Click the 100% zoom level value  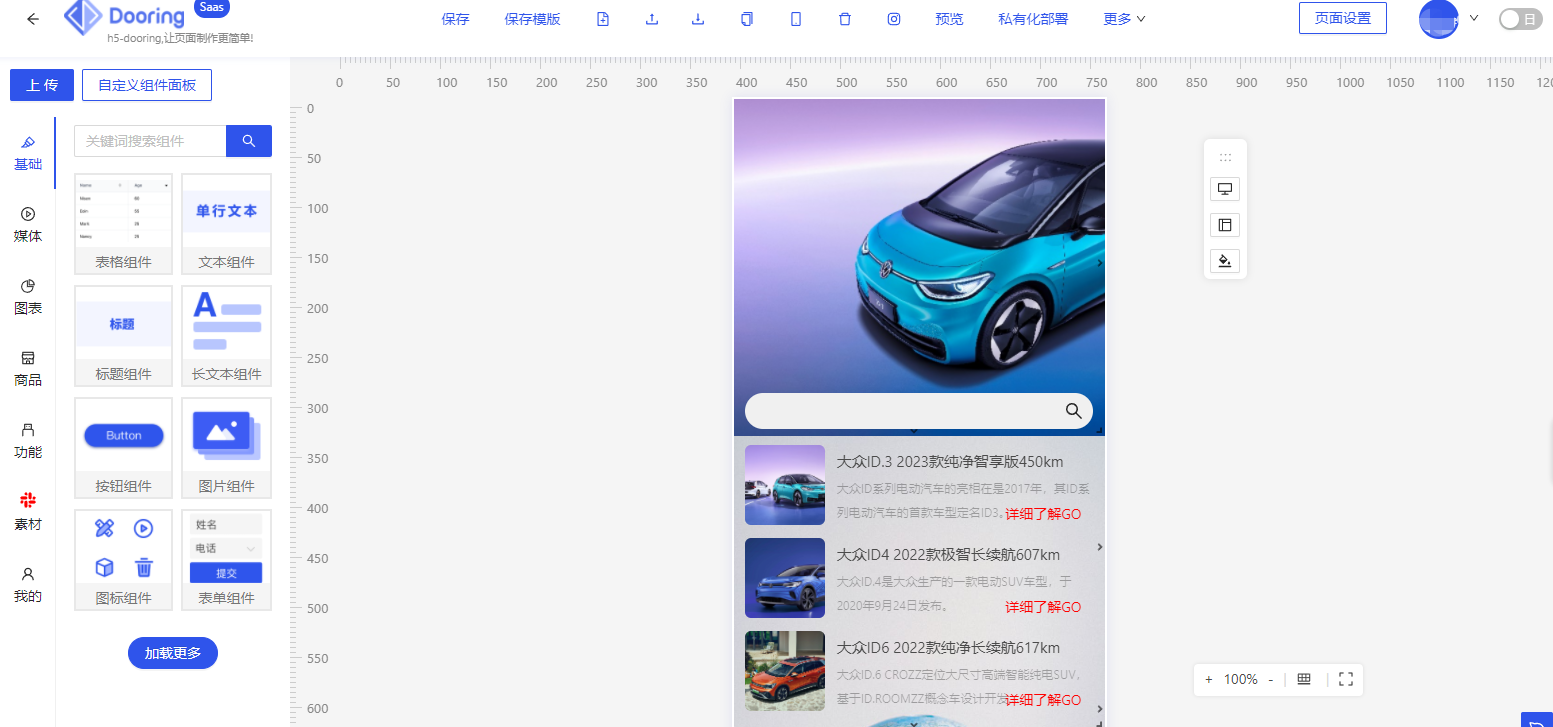pyautogui.click(x=1240, y=679)
